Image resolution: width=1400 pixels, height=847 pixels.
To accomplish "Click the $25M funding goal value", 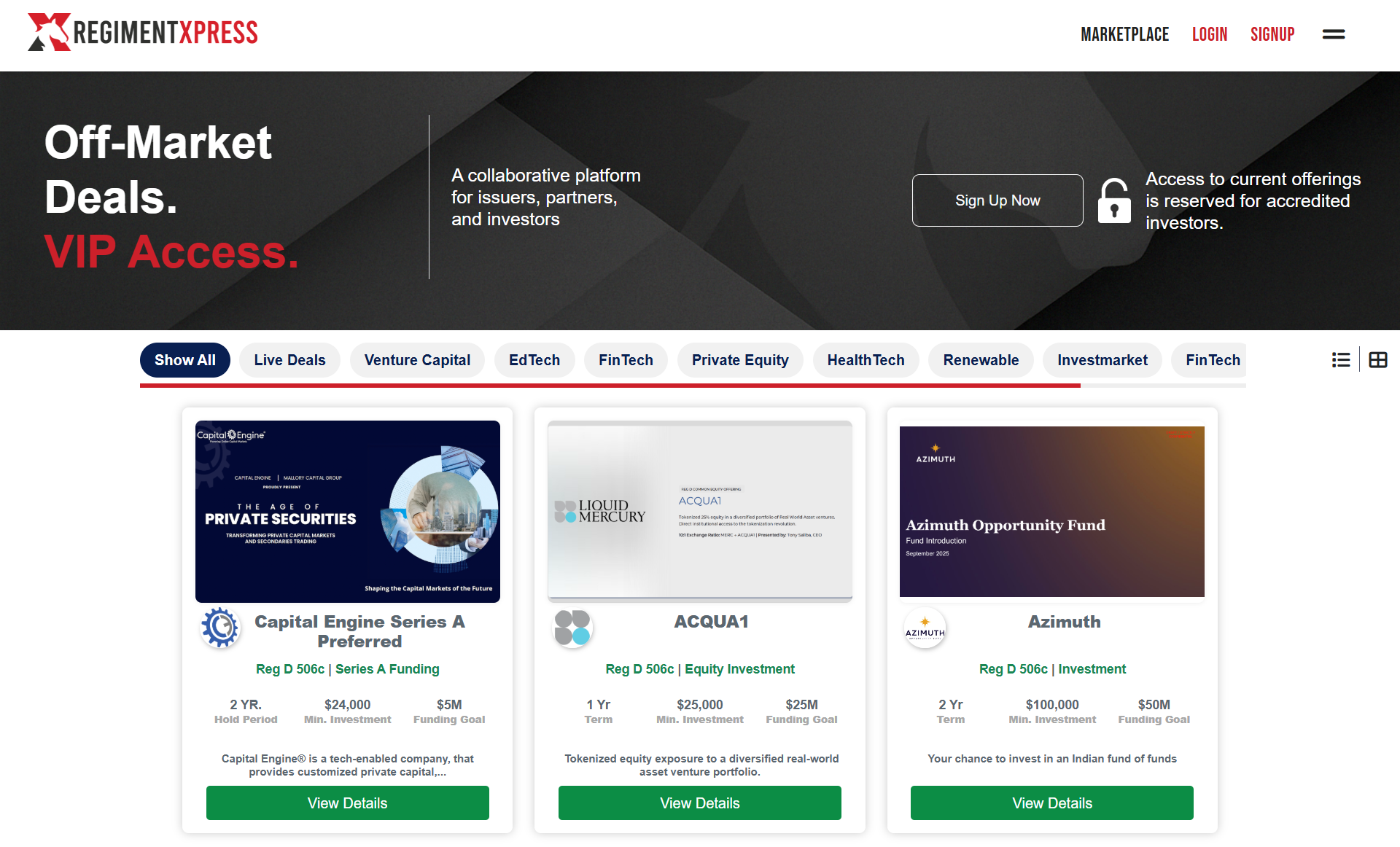I will point(801,705).
